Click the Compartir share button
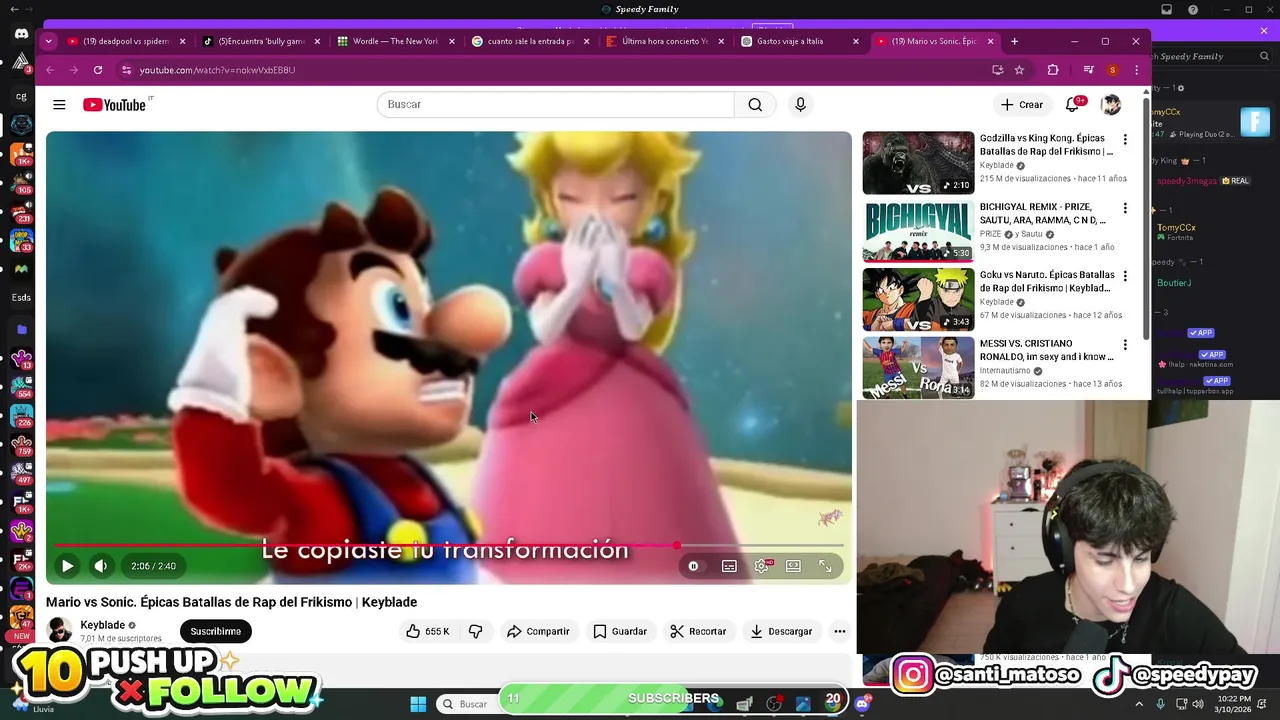Screen dimensions: 1280x720 pos(538,631)
